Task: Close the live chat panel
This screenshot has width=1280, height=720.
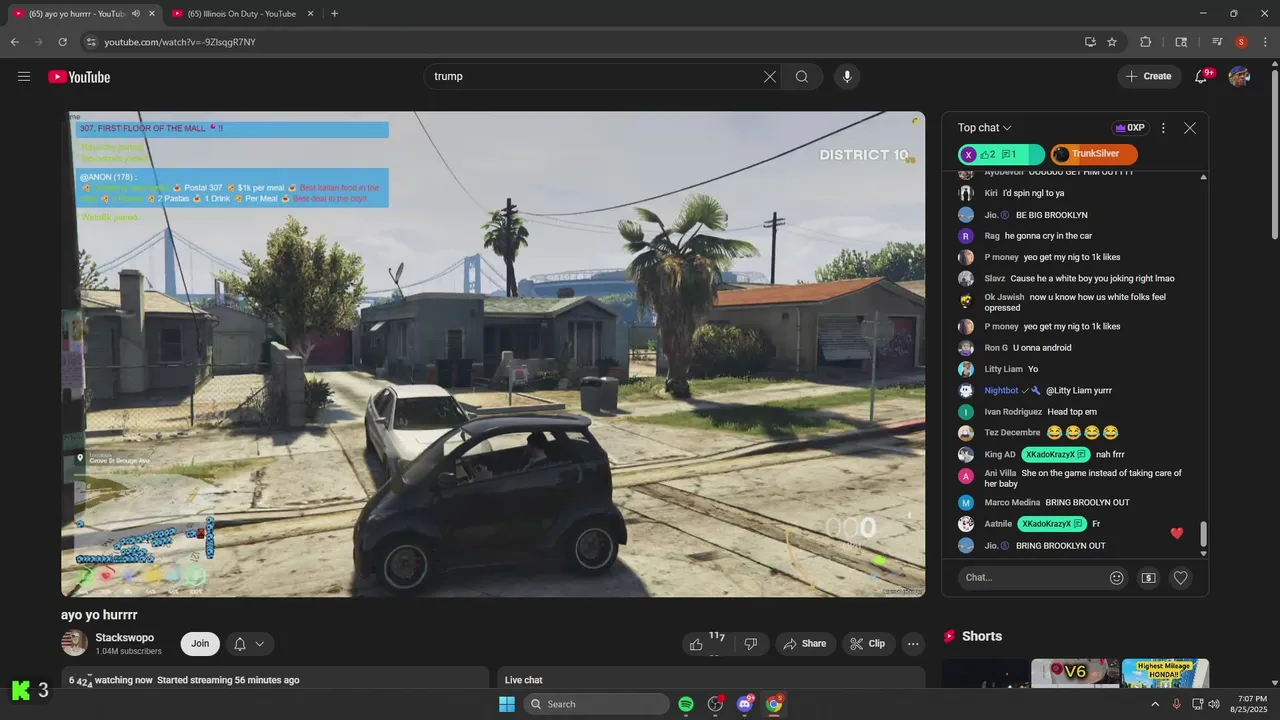Action: [1190, 128]
